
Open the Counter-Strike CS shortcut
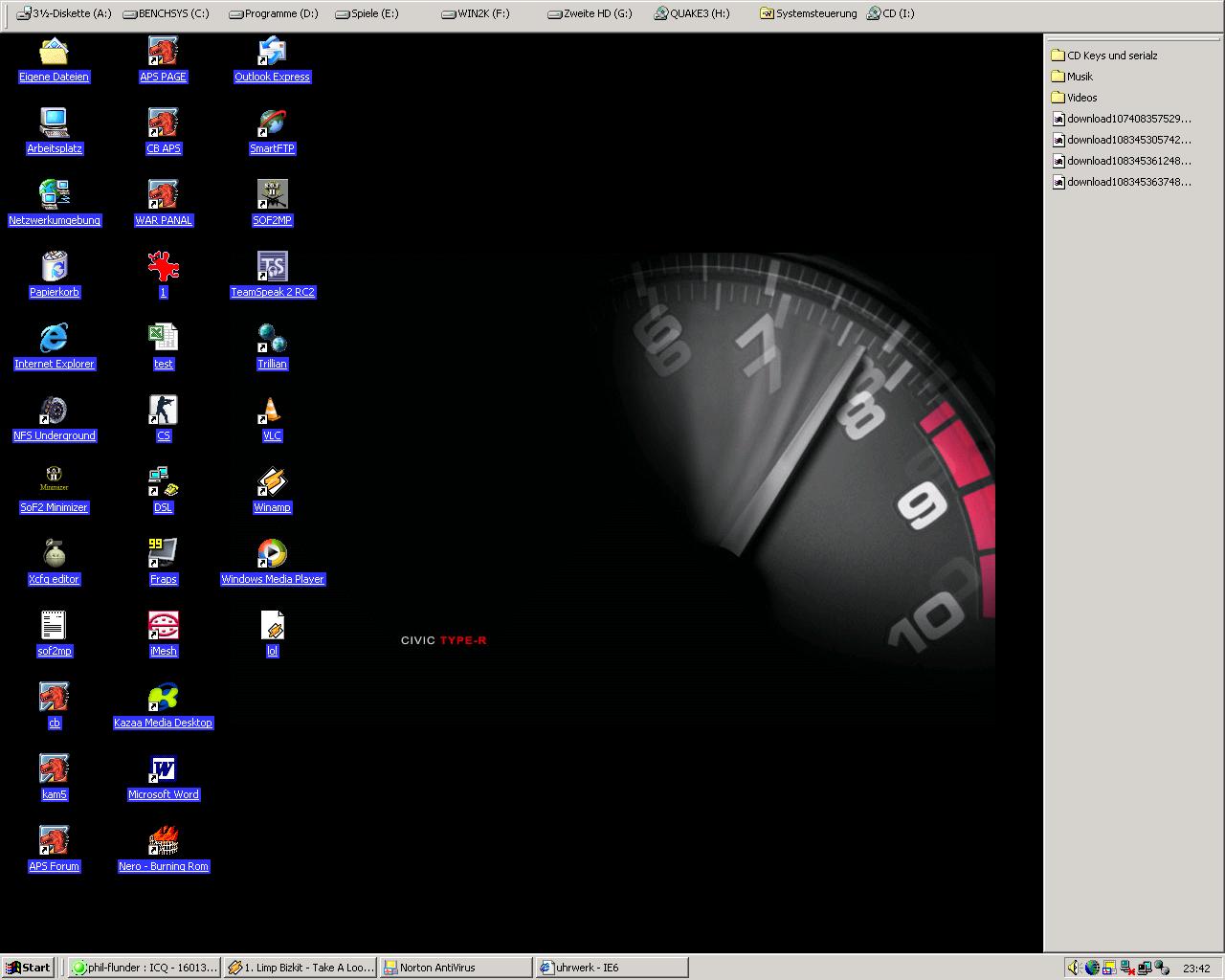pyautogui.click(x=163, y=411)
